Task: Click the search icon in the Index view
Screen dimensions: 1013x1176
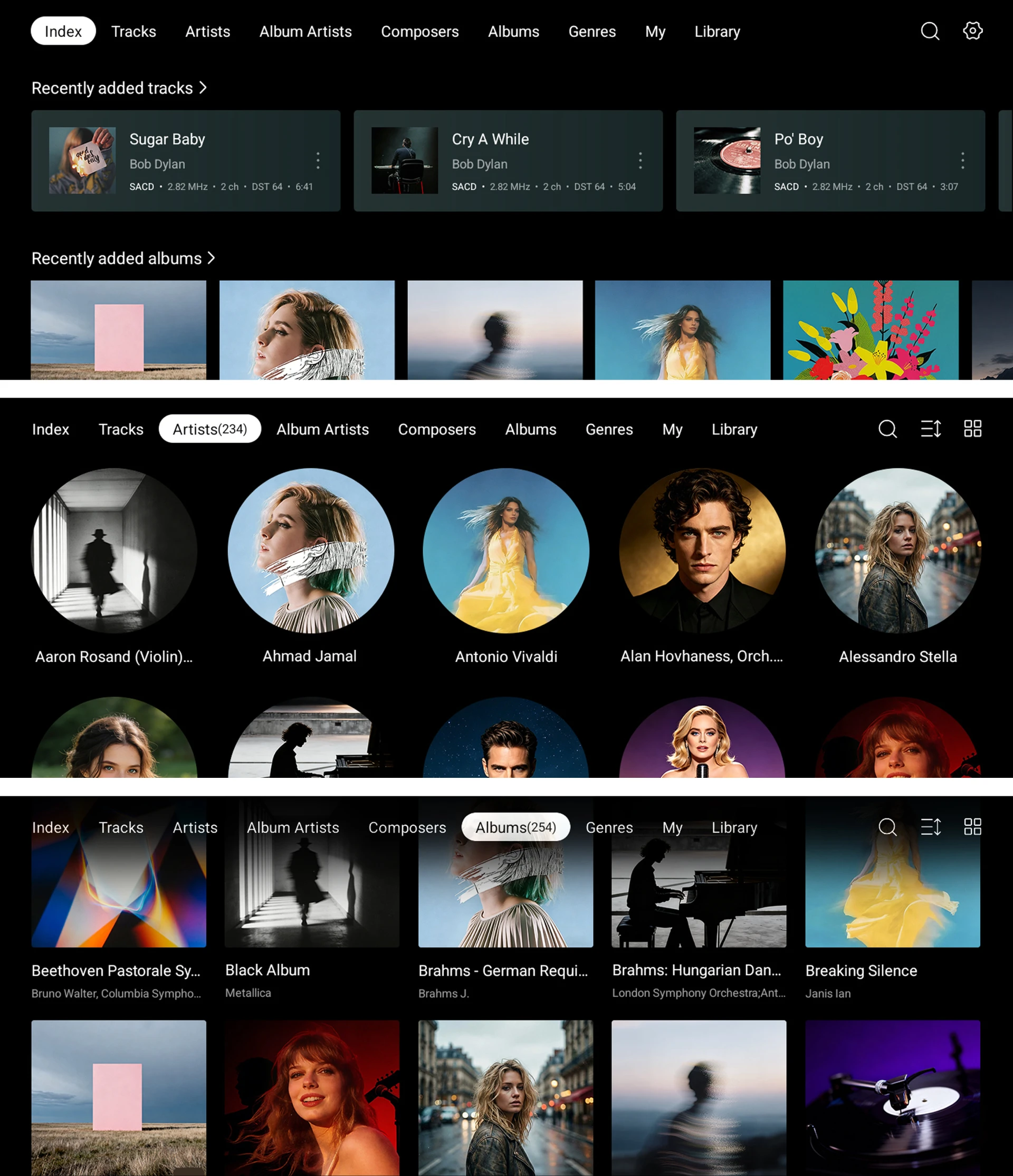Action: click(930, 31)
